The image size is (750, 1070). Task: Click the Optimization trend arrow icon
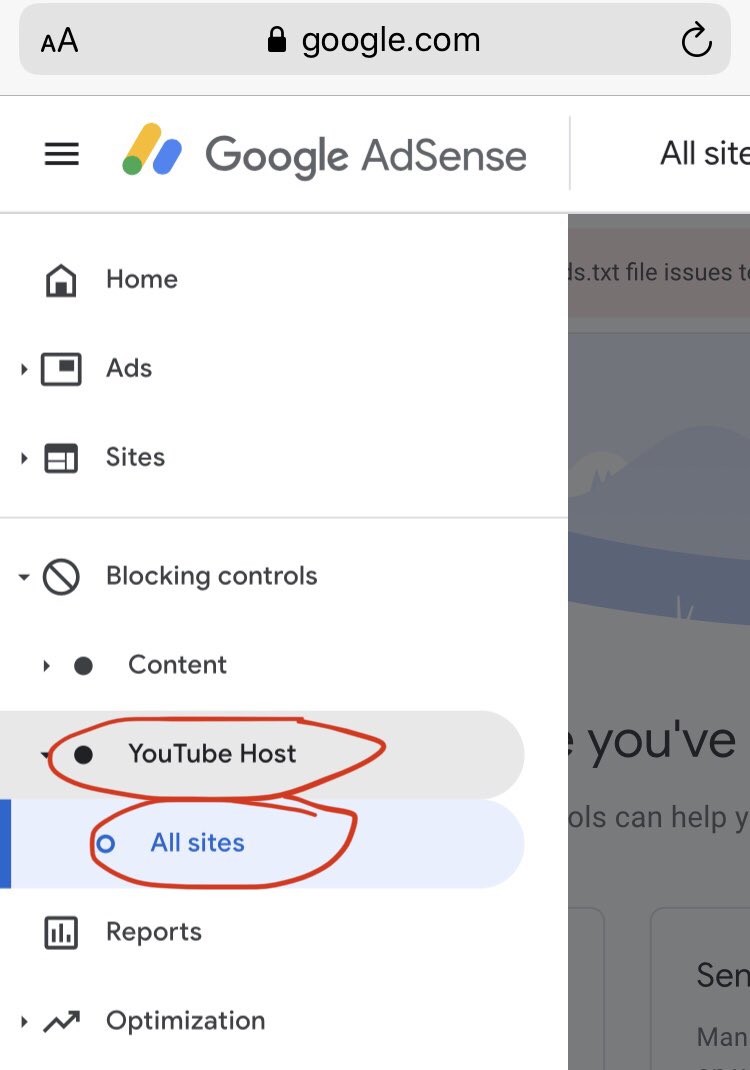[61, 1021]
